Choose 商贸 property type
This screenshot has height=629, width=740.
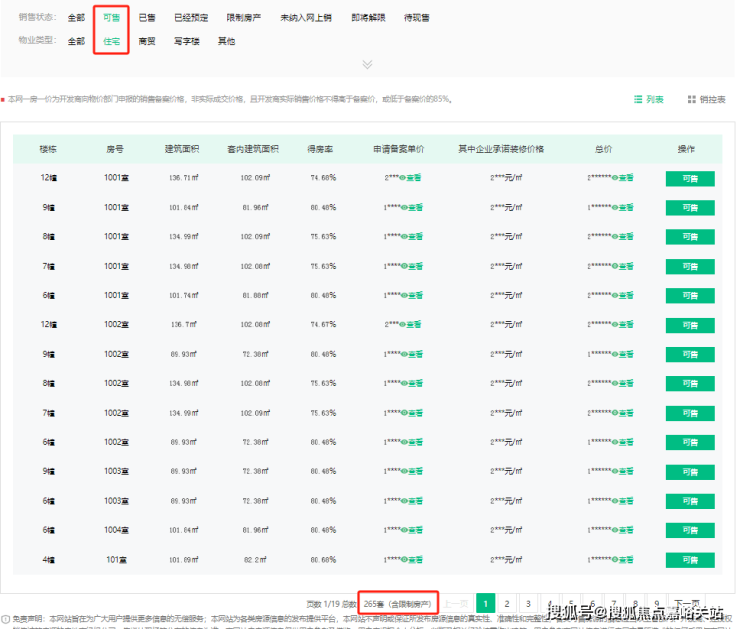[147, 42]
